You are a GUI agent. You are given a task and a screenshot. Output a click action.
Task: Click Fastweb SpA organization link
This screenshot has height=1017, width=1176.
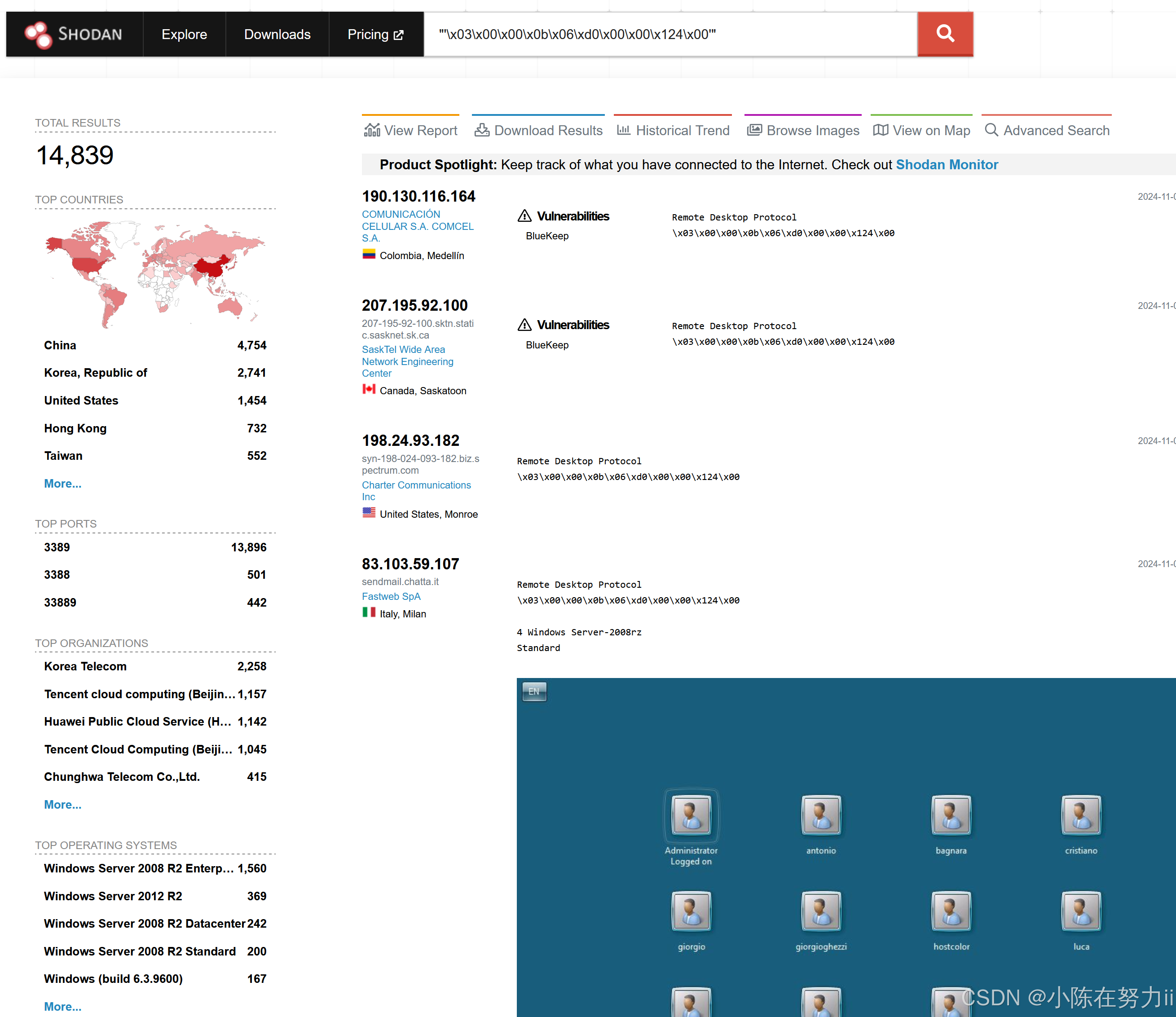(x=391, y=596)
